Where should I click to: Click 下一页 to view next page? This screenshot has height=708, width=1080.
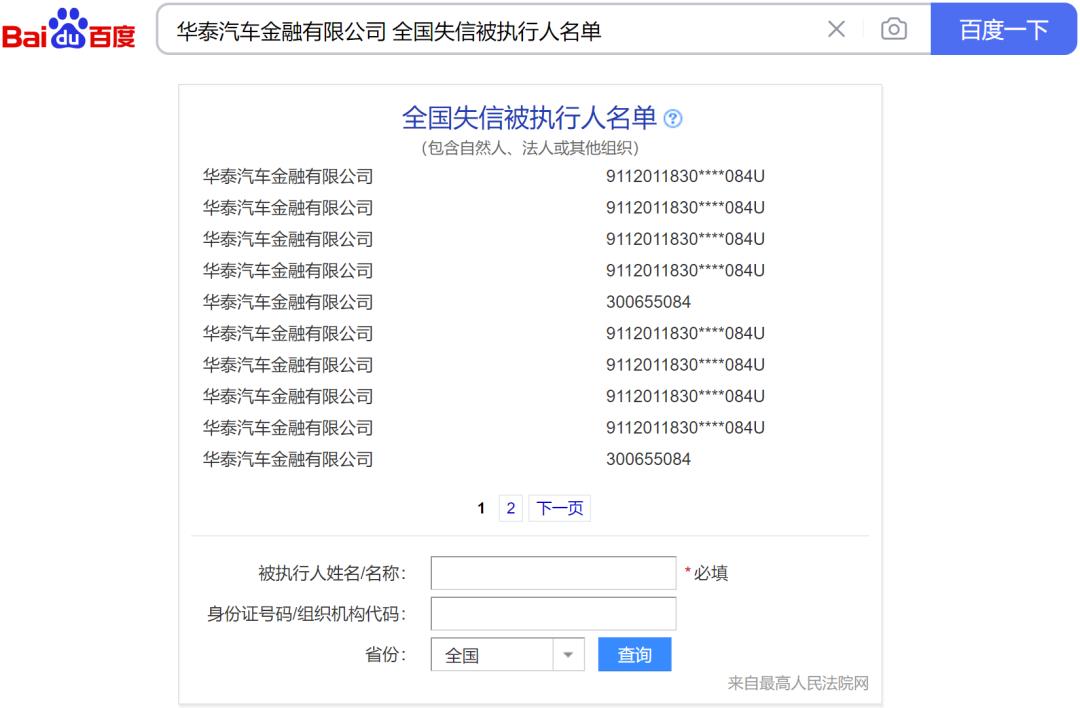(x=558, y=508)
